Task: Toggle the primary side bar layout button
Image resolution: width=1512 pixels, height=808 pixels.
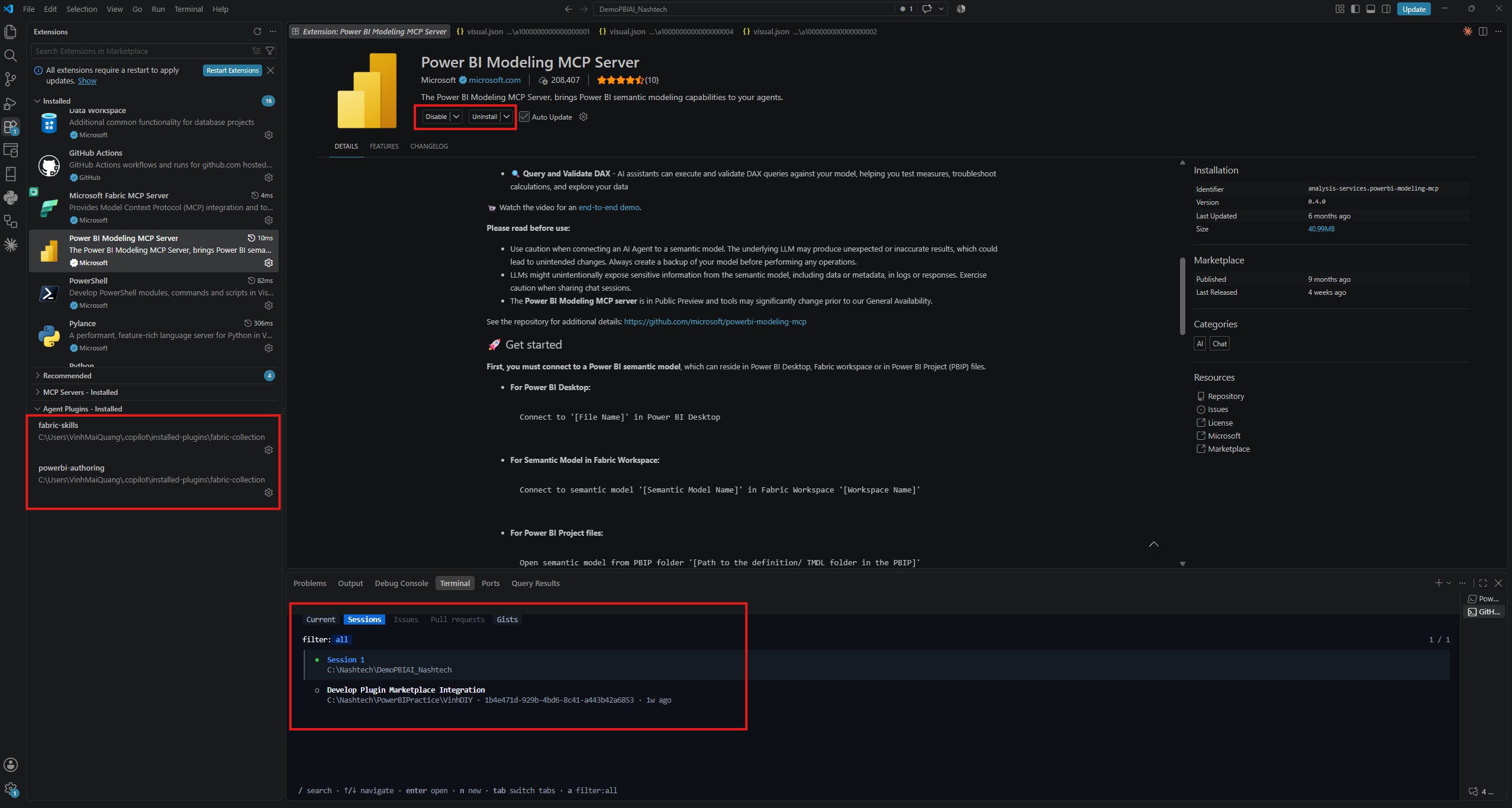Action: click(x=1355, y=9)
